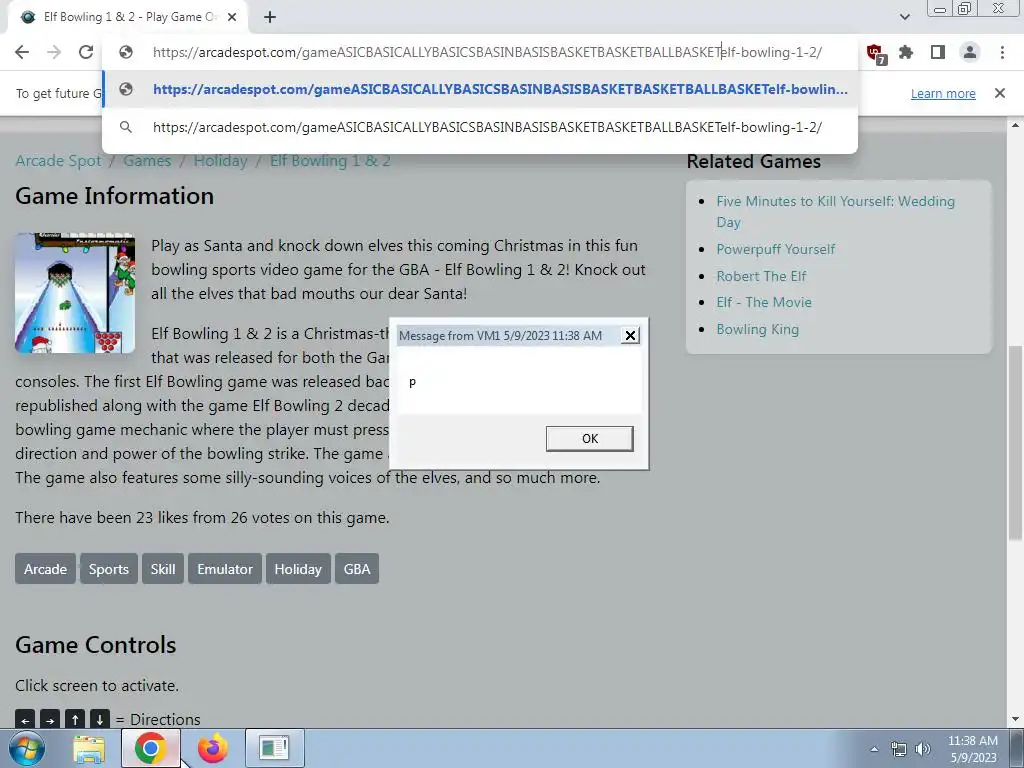Image resolution: width=1024 pixels, height=768 pixels.
Task: Open the network tray icon
Action: [899, 749]
